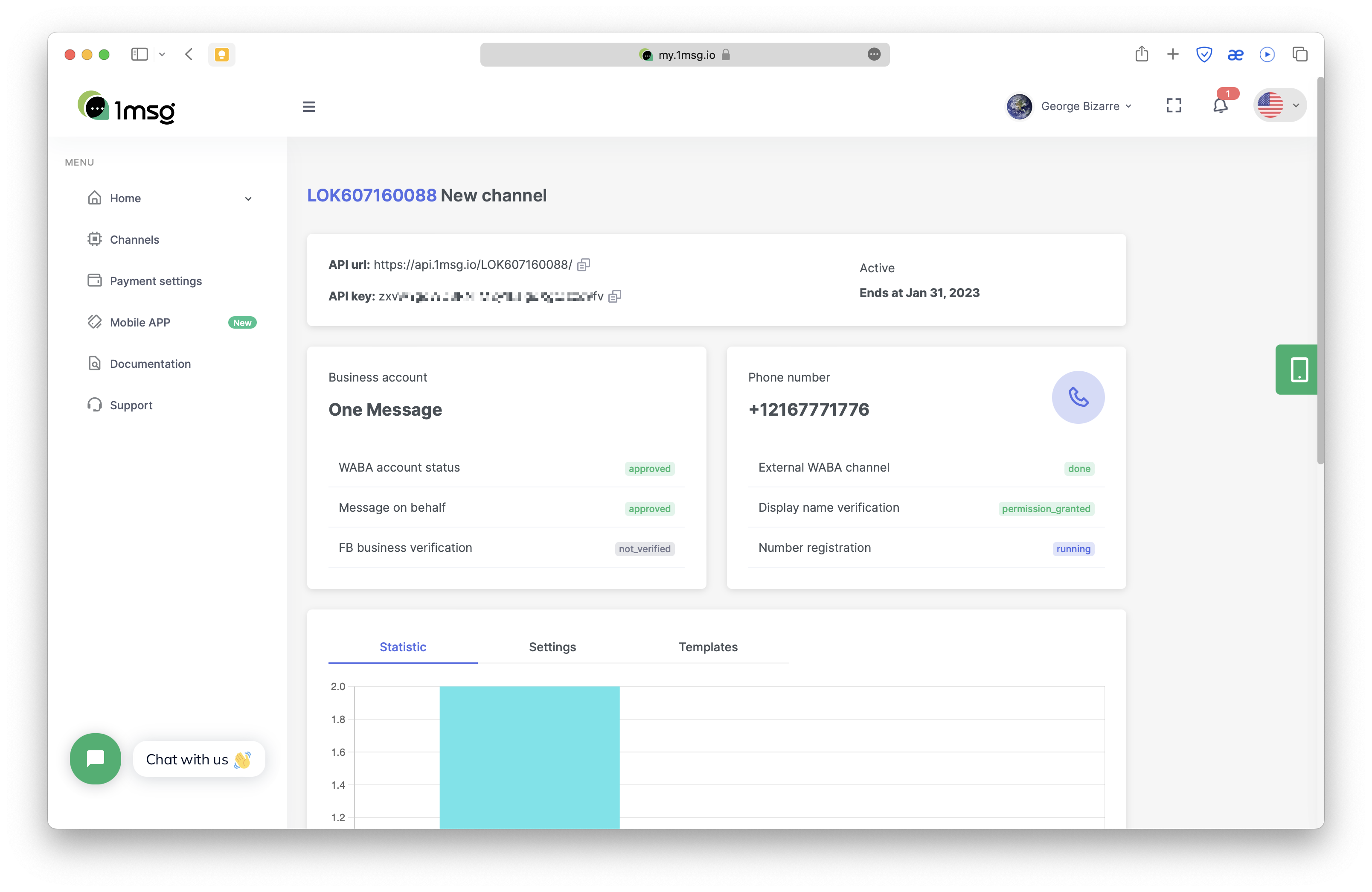
Task: Expand the Home menu chevron
Action: [248, 199]
